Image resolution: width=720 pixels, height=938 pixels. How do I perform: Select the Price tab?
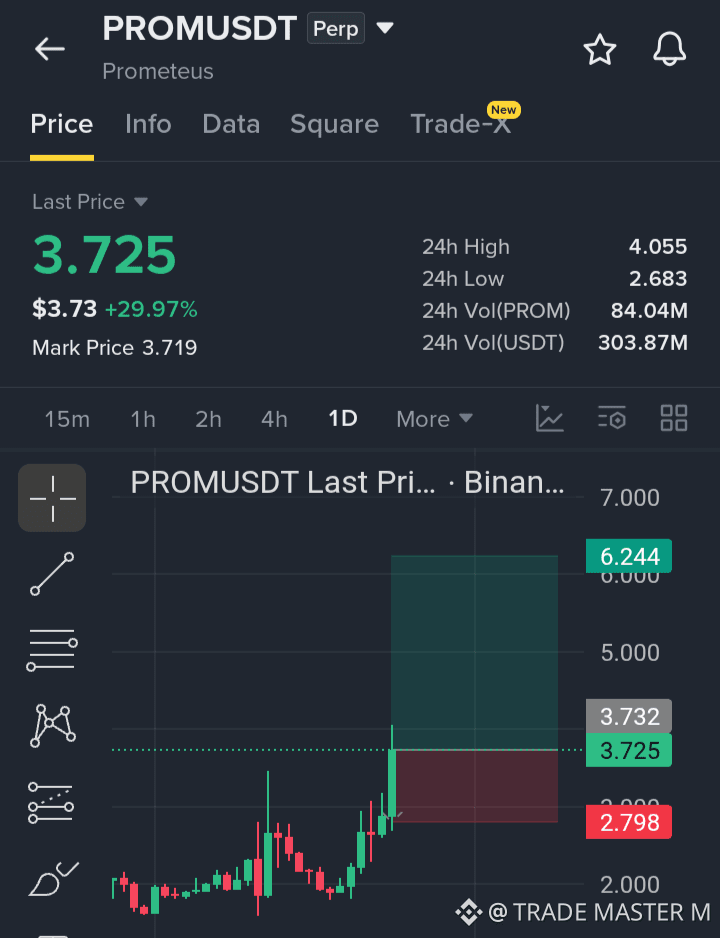[62, 124]
